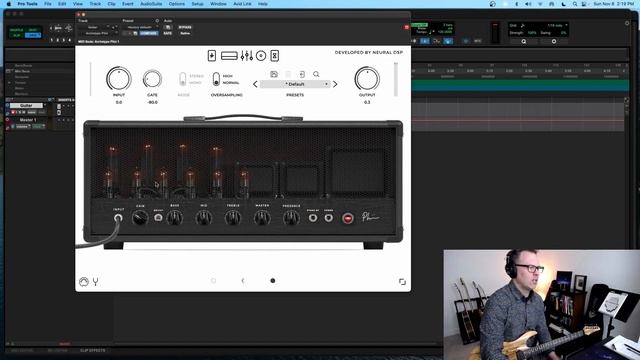640x360 pixels.
Task: Click the Bypass button in plugin header
Action: coord(185,27)
